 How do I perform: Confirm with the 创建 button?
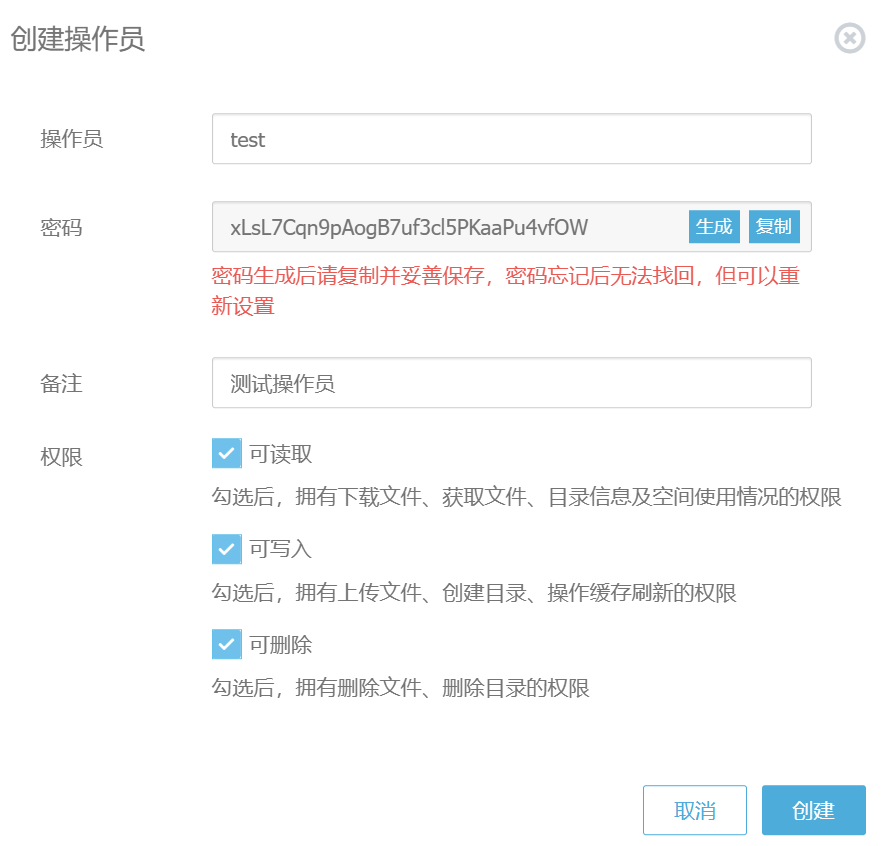click(813, 810)
